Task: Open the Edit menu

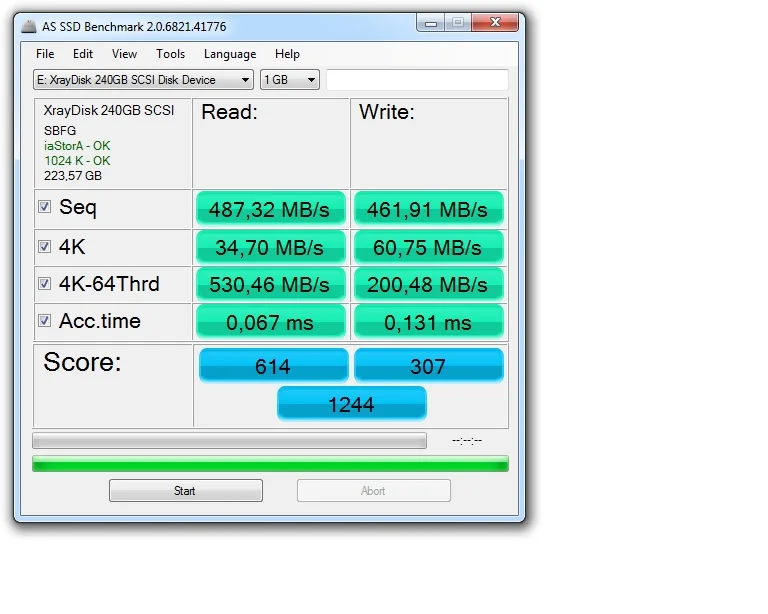Action: [83, 54]
